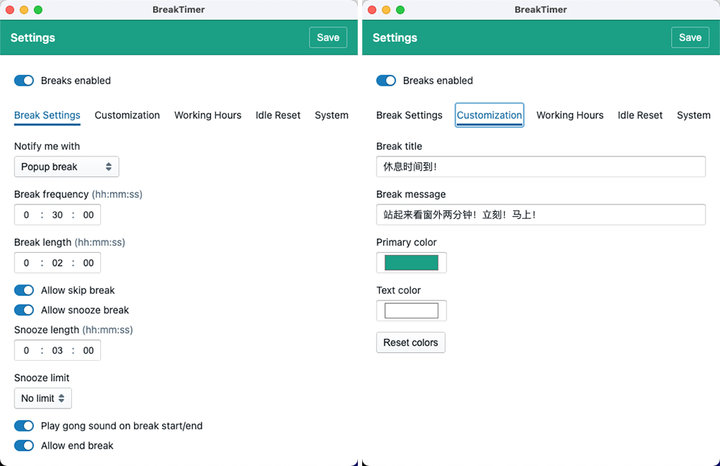Select Break length seconds value
The height and width of the screenshot is (466, 720).
click(x=88, y=263)
